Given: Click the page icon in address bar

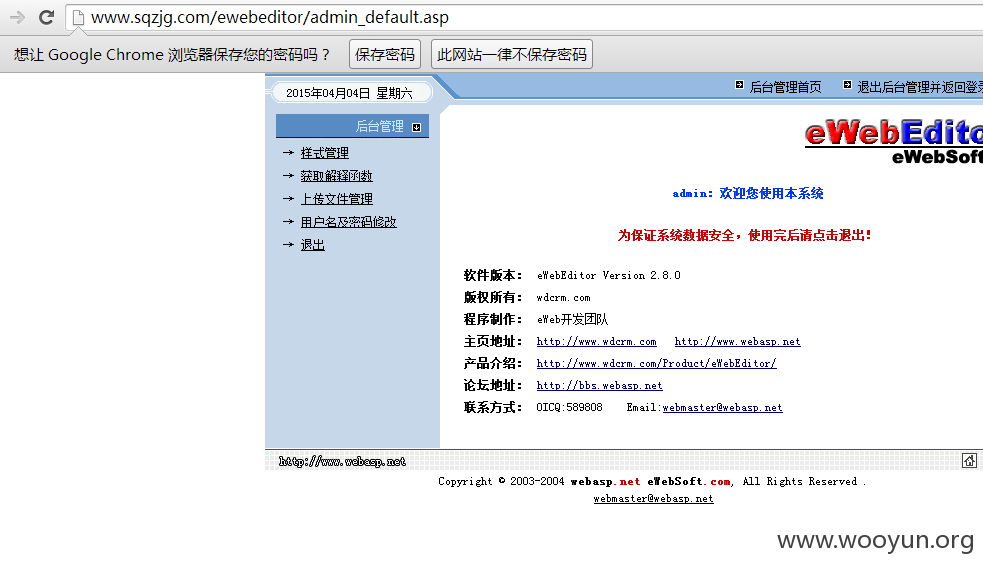Looking at the screenshot, I should [78, 18].
